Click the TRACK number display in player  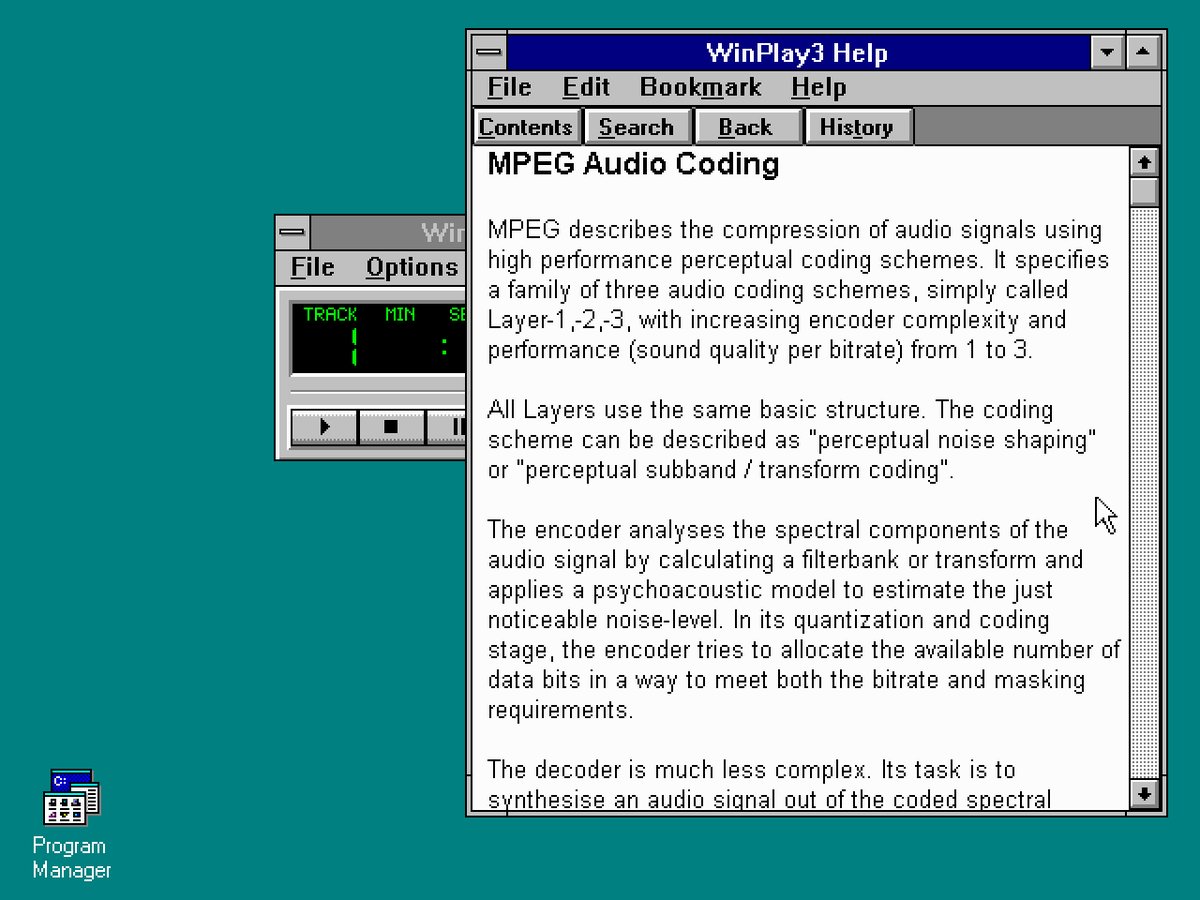point(354,347)
